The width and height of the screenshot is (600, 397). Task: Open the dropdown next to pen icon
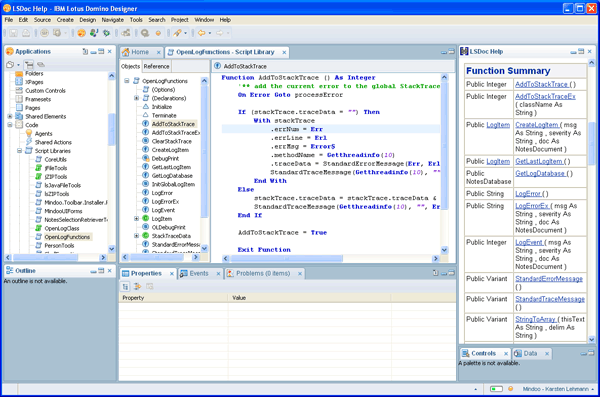pos(186,33)
